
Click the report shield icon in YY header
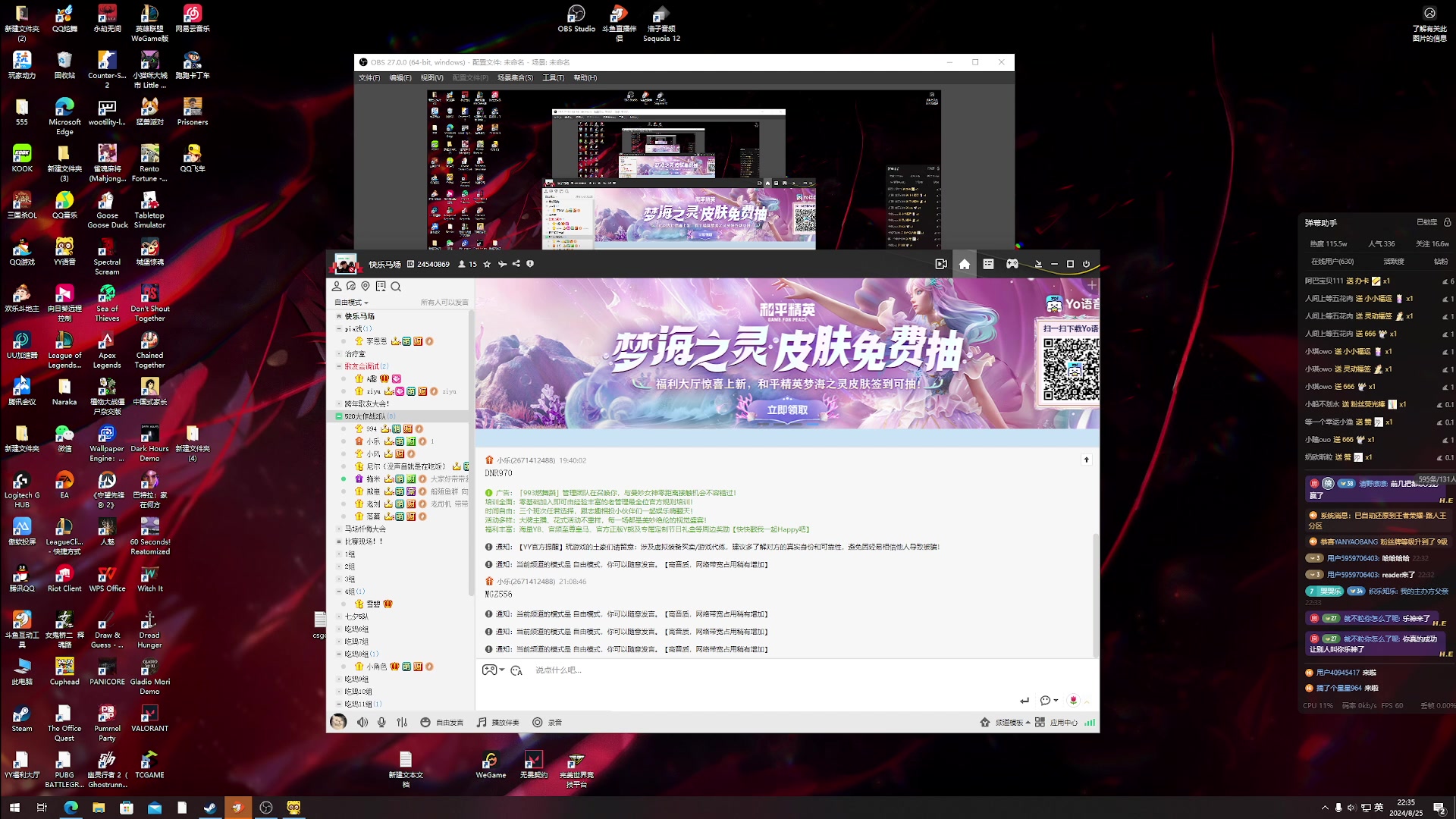(x=530, y=264)
